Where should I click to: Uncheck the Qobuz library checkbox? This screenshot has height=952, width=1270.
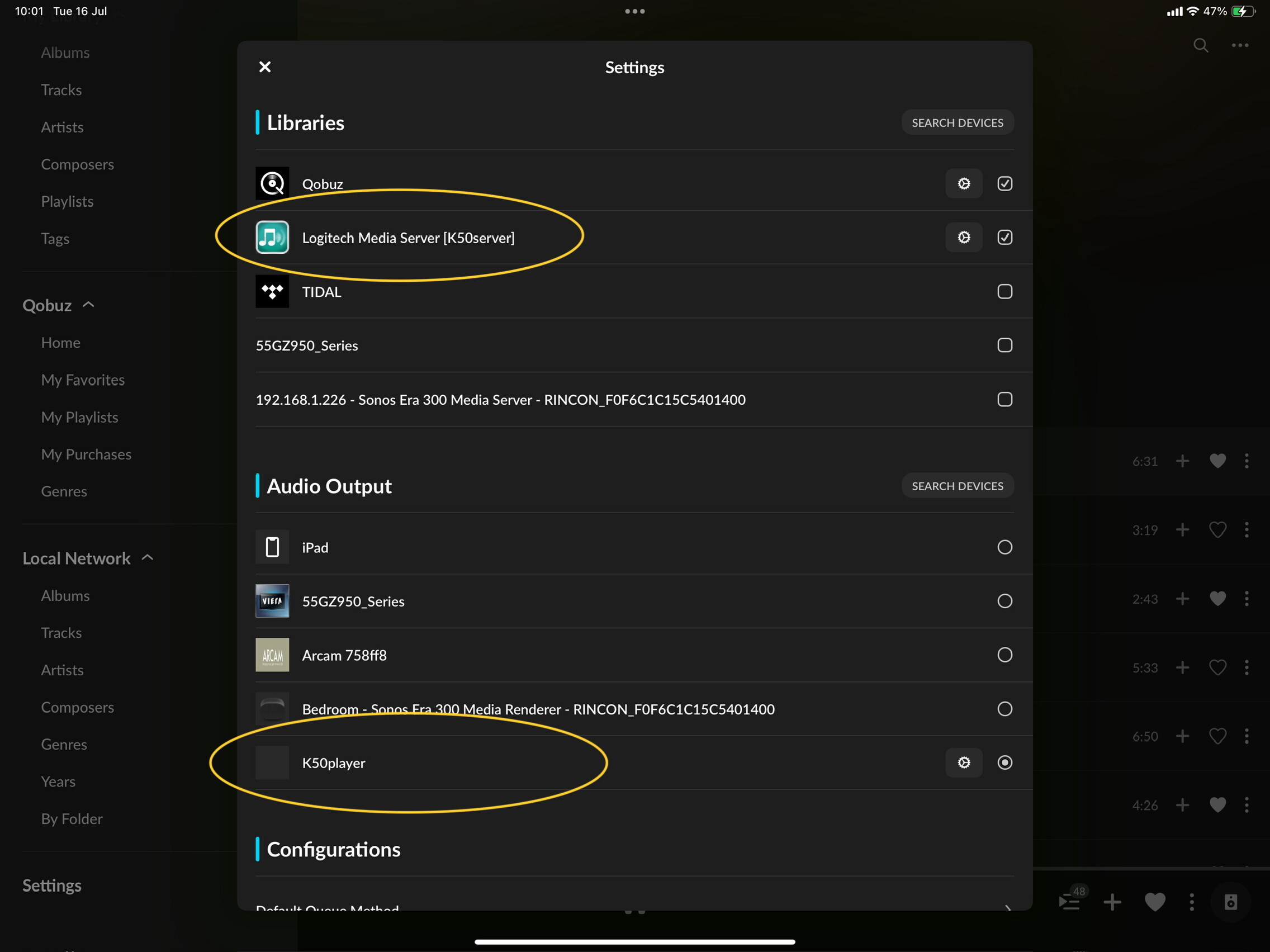(1004, 184)
